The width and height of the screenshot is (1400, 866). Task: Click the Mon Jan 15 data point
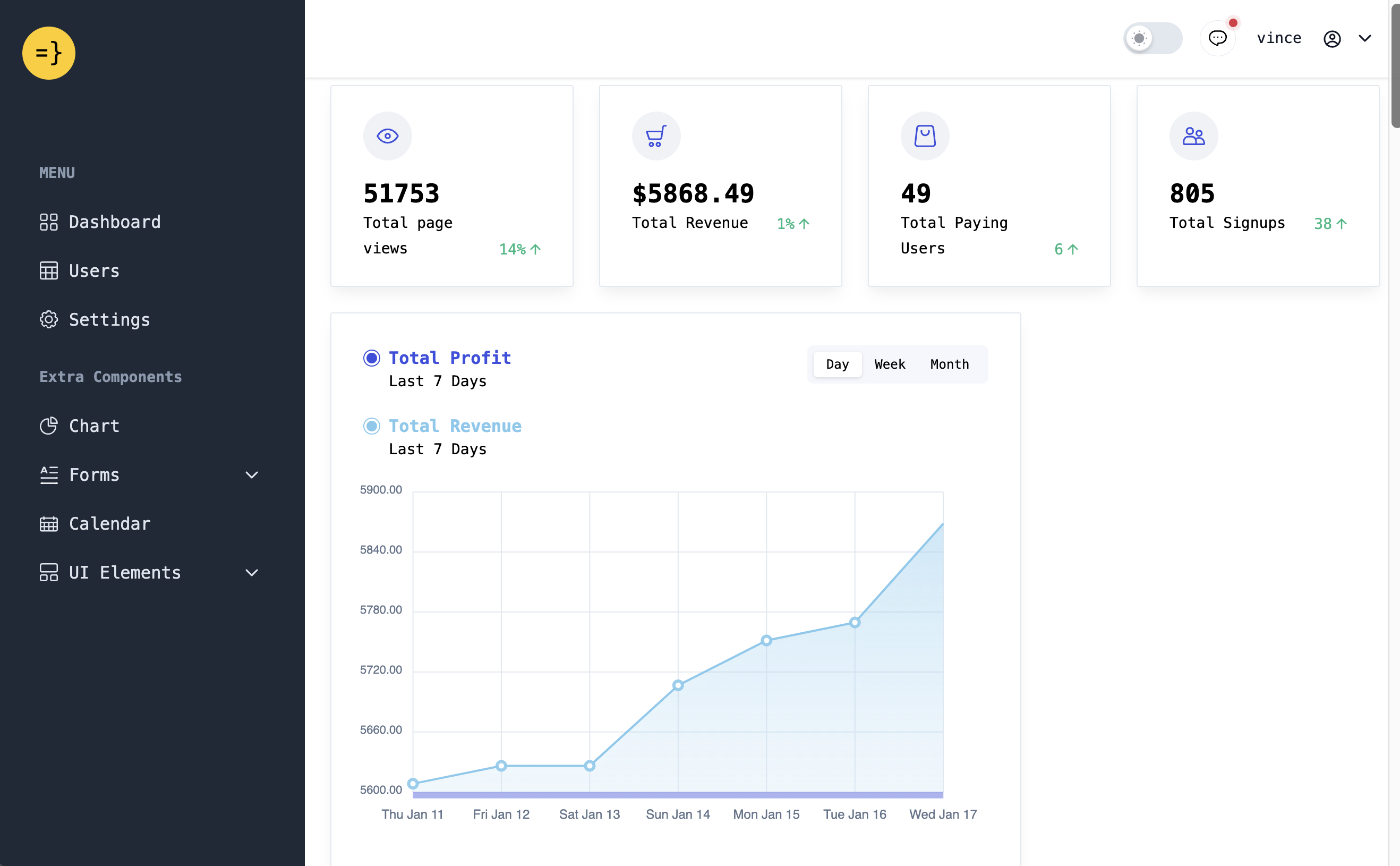766,640
